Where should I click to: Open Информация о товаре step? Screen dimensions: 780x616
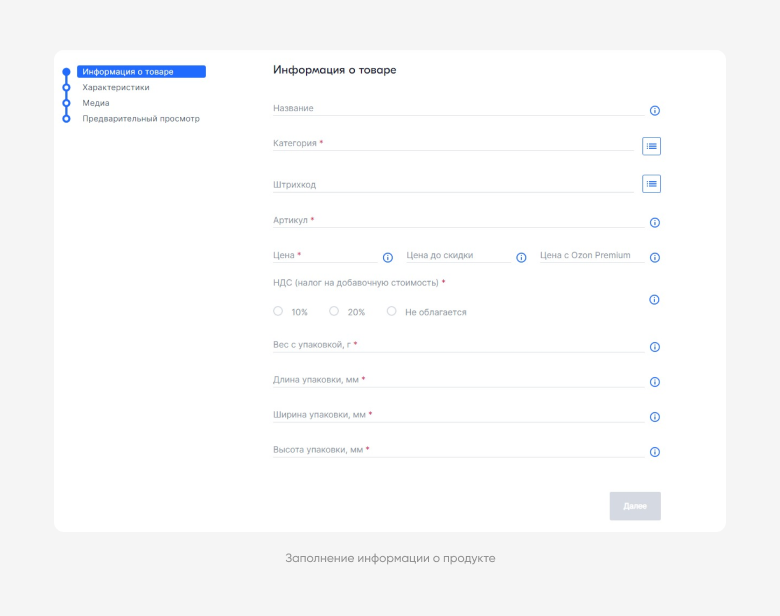(141, 72)
